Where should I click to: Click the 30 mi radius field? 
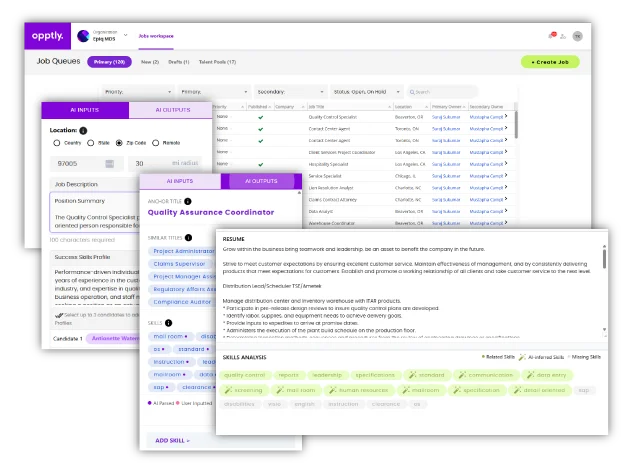point(166,163)
